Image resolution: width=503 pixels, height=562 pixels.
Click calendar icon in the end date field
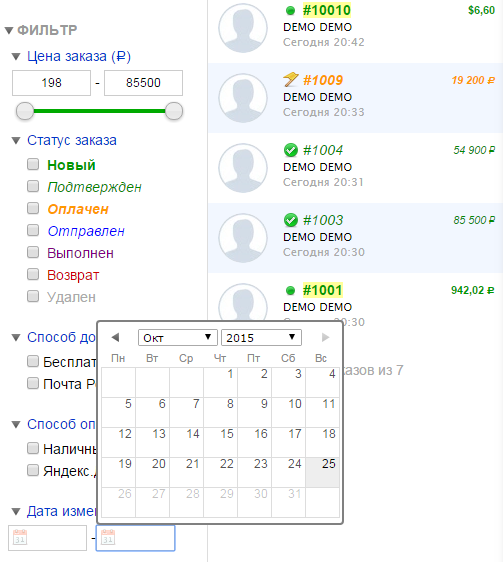108,537
